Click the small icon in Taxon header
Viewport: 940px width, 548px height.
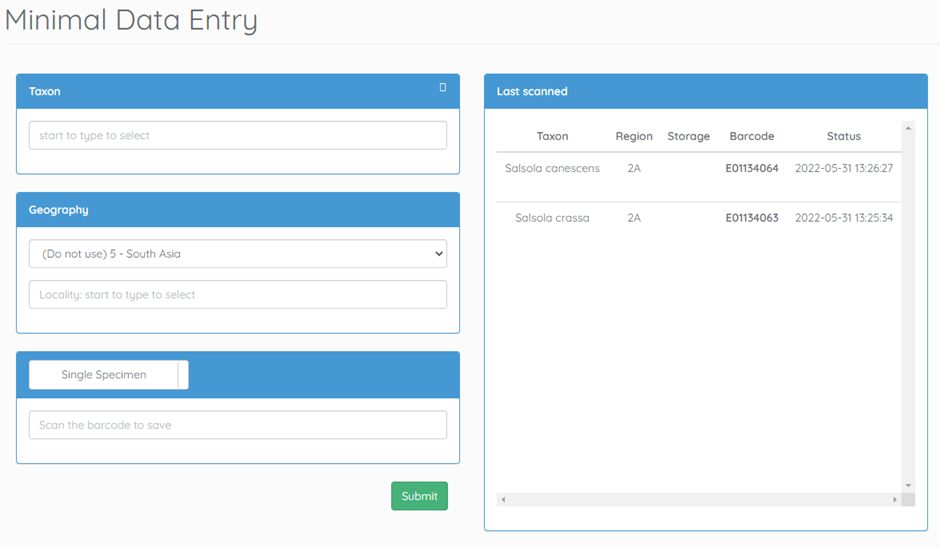coord(442,88)
